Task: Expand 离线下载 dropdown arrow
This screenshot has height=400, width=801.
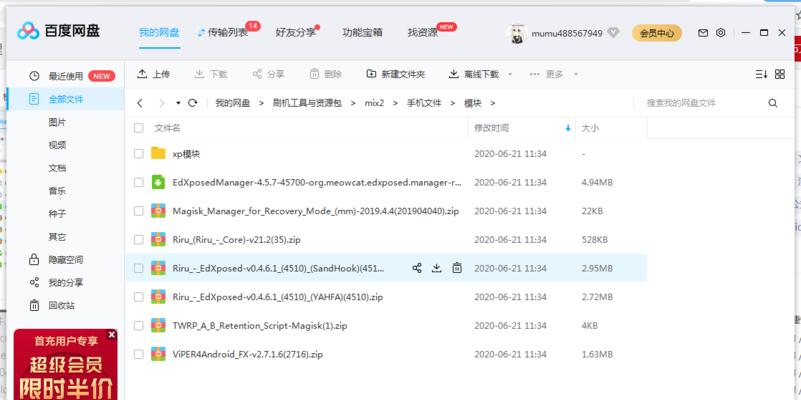Action: click(510, 75)
